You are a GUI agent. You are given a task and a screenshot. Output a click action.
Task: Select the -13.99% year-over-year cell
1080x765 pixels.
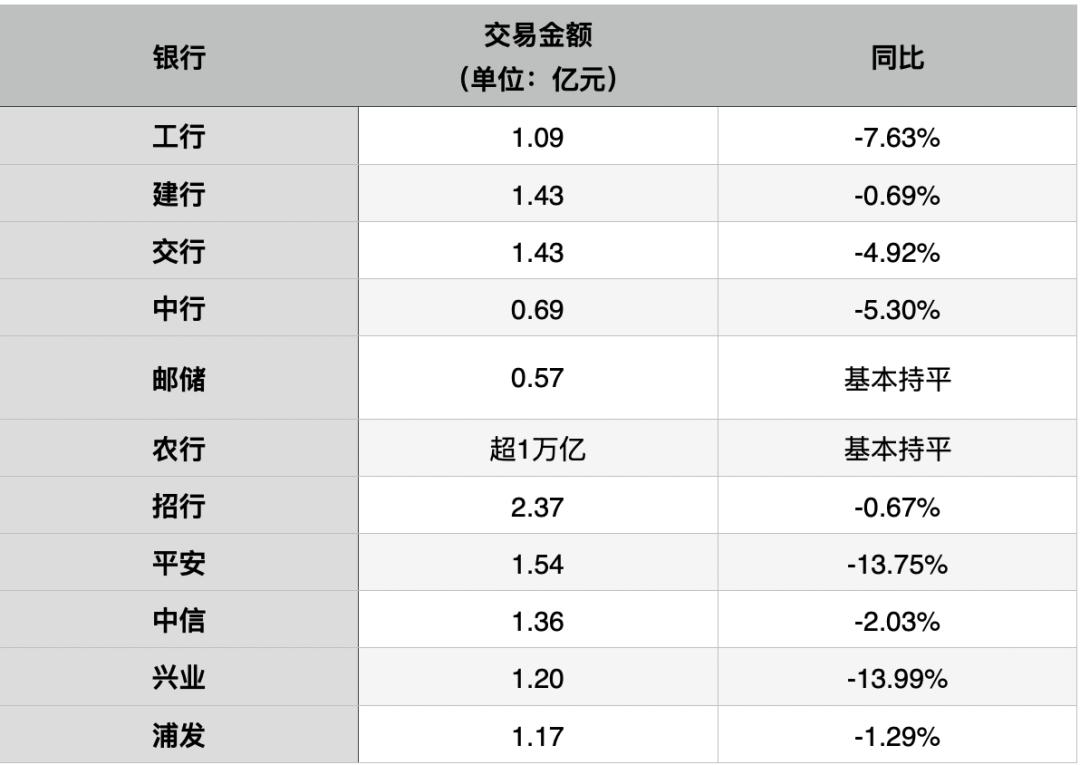(x=897, y=679)
